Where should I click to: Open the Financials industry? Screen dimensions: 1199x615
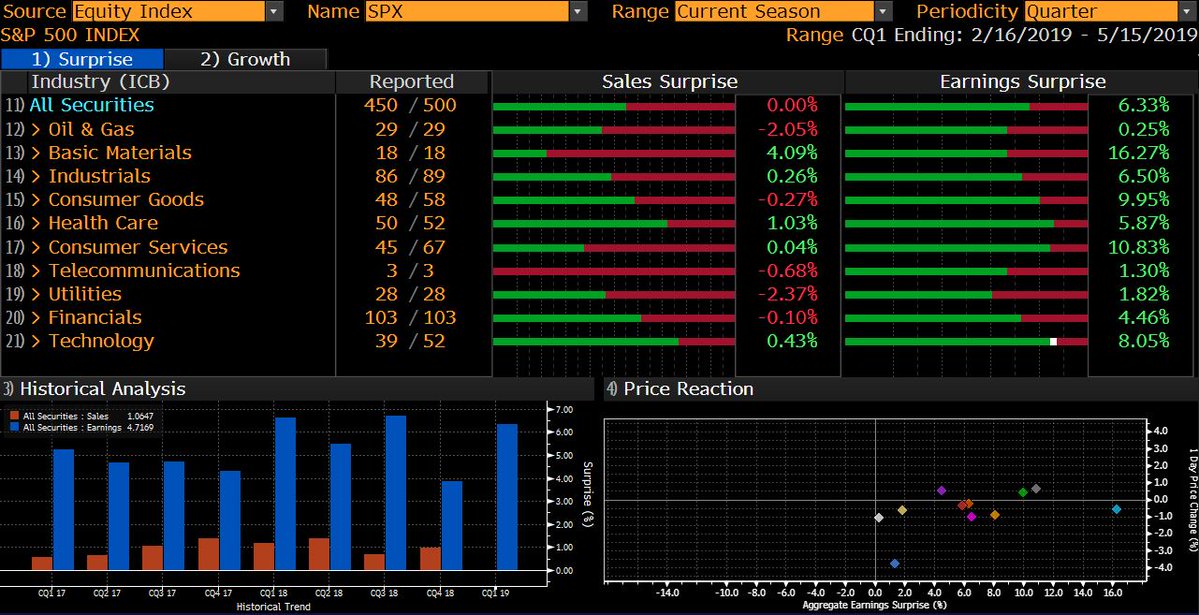(95, 317)
